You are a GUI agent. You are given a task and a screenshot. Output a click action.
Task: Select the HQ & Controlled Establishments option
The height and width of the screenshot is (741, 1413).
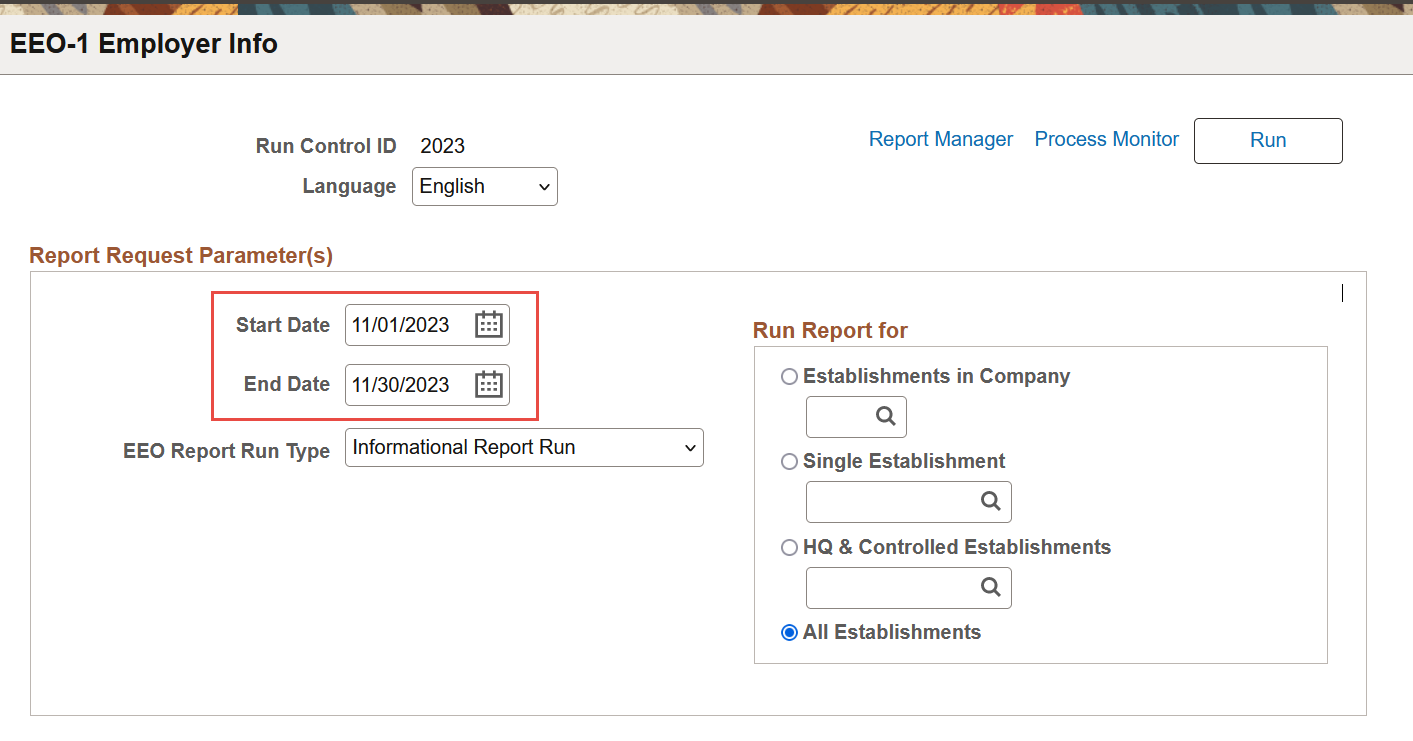790,548
